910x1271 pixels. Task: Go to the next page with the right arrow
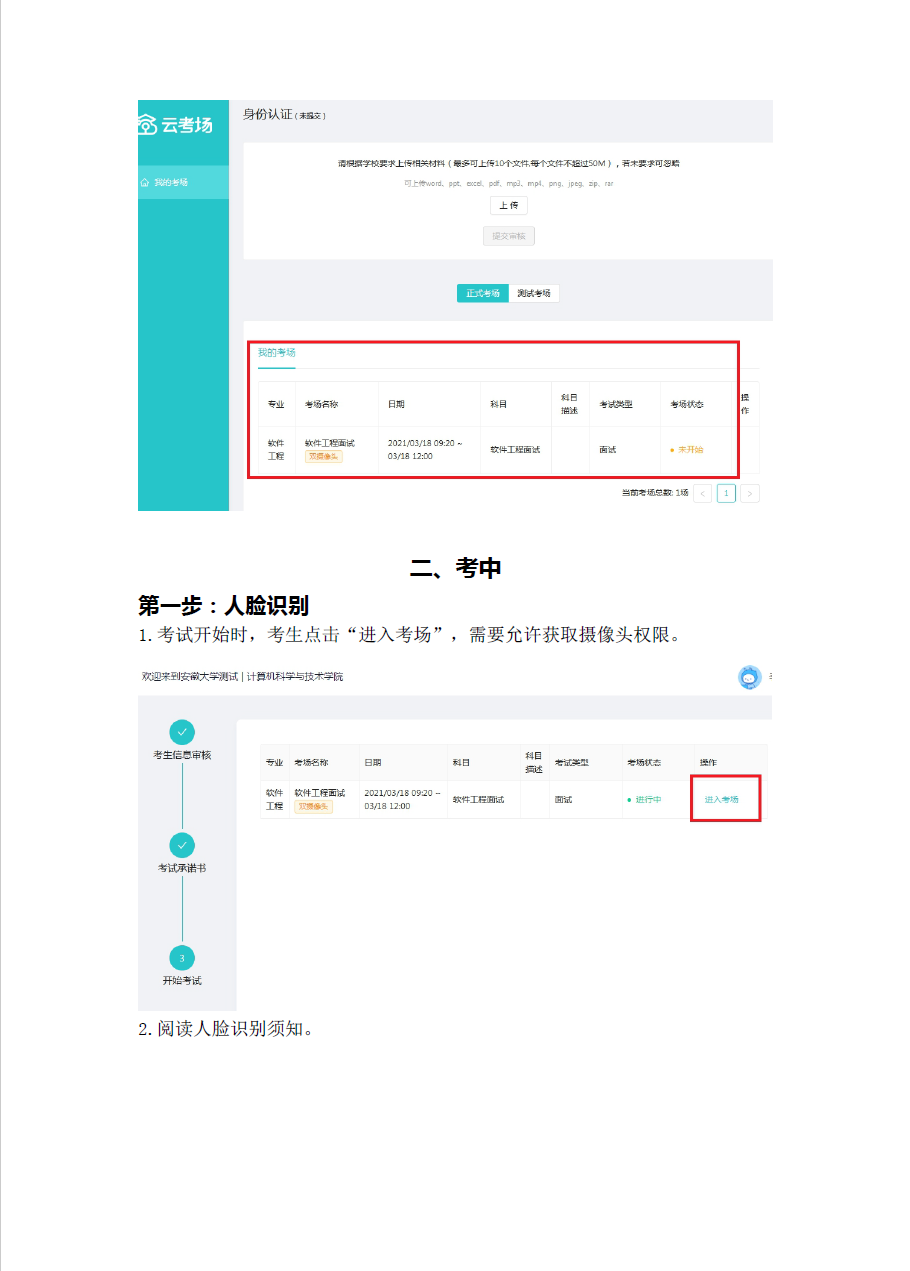750,493
